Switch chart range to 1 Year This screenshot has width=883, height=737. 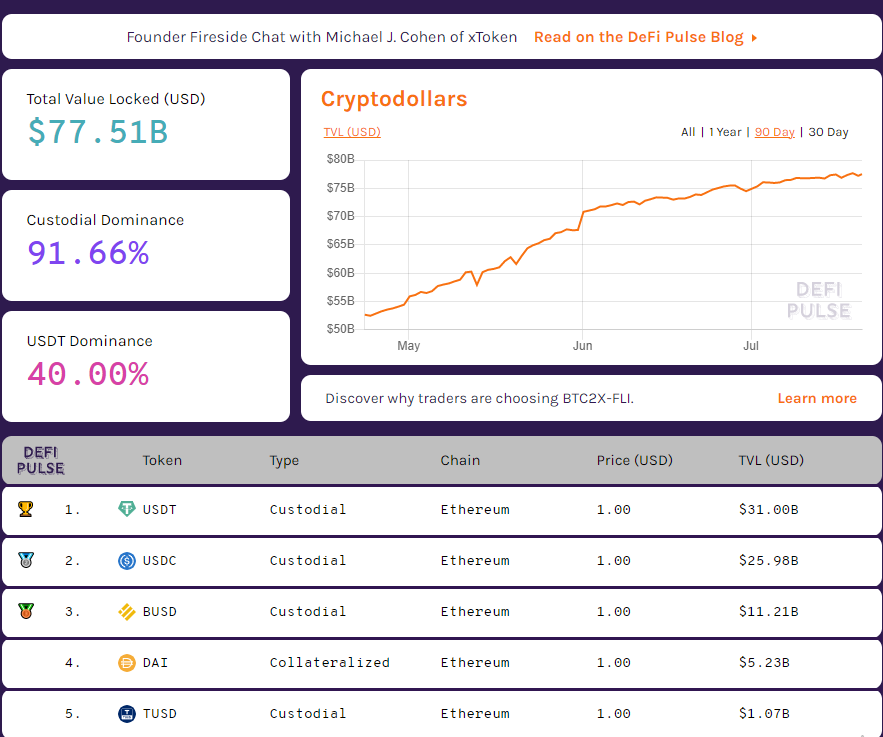[x=725, y=132]
